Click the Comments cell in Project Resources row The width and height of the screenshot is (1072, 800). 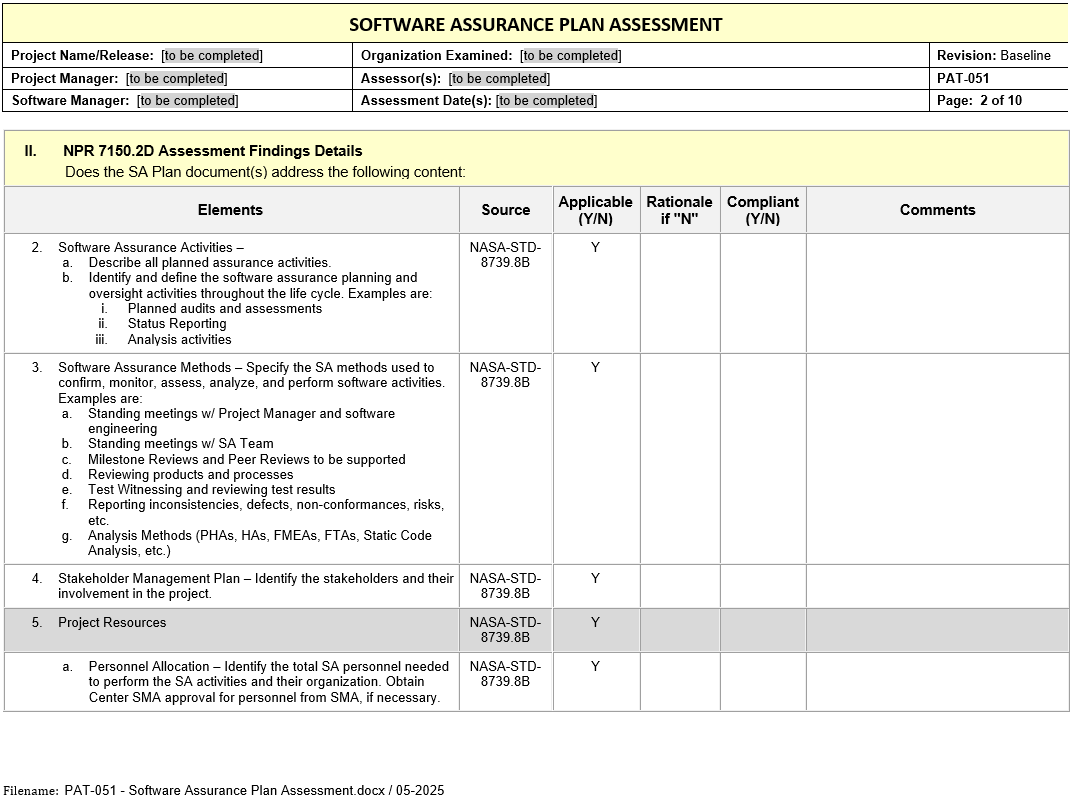click(x=937, y=631)
